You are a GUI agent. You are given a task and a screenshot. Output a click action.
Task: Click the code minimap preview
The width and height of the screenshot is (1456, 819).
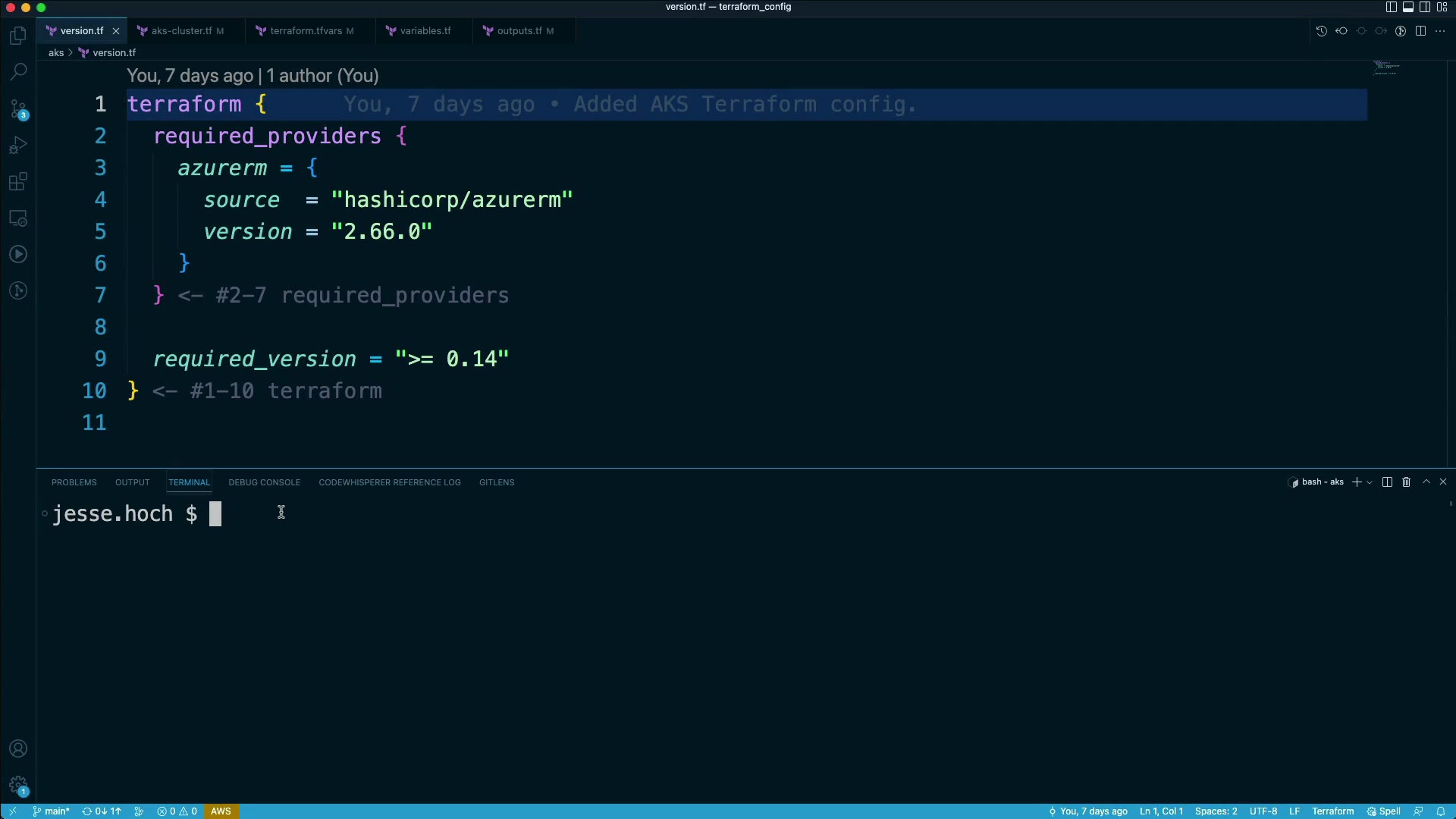point(1386,68)
